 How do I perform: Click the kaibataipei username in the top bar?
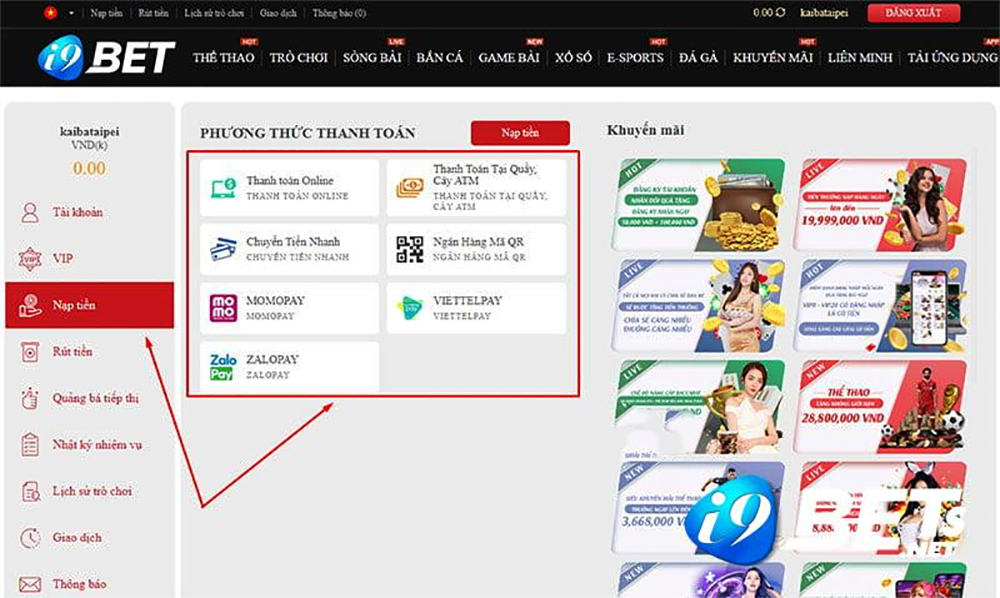[x=824, y=13]
